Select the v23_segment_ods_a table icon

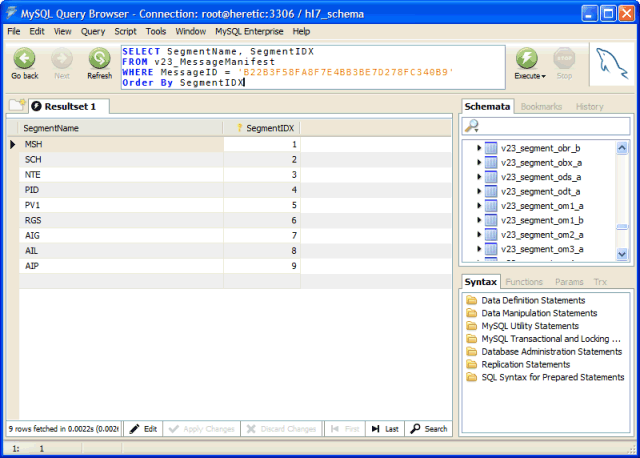pyautogui.click(x=491, y=177)
